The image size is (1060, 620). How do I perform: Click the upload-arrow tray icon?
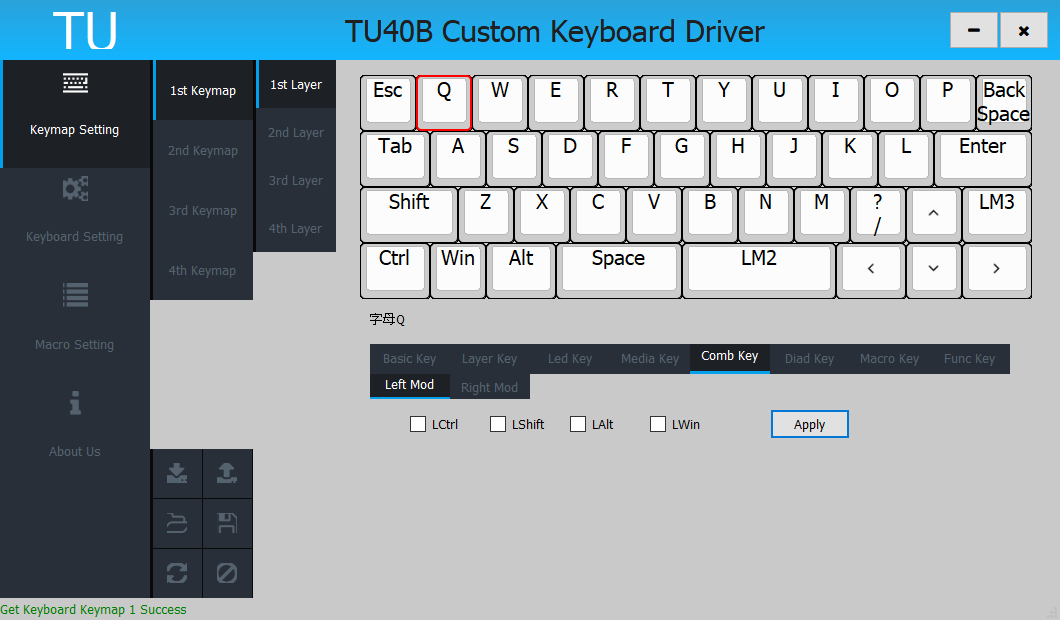tap(226, 473)
